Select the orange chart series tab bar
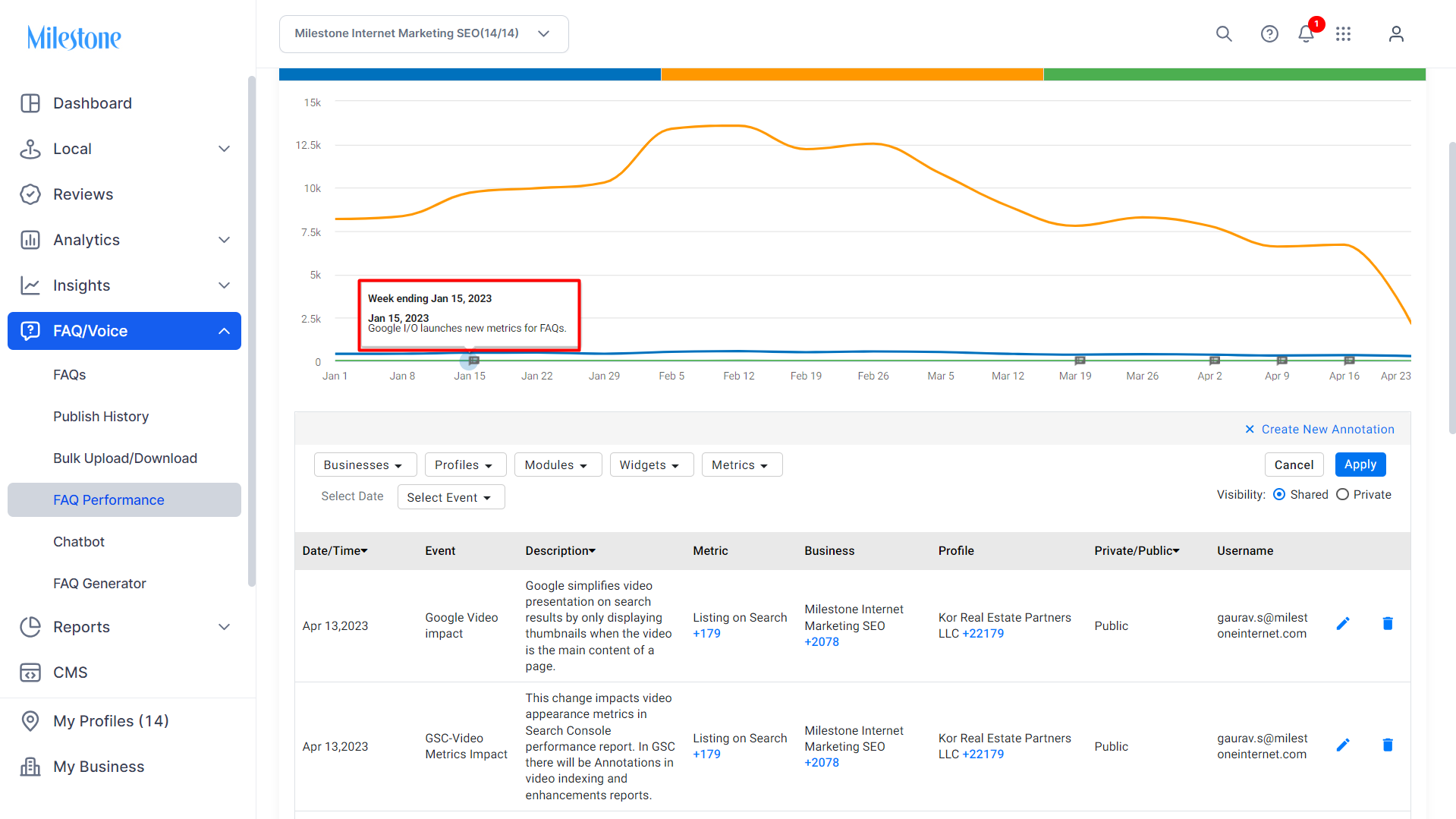 852,74
